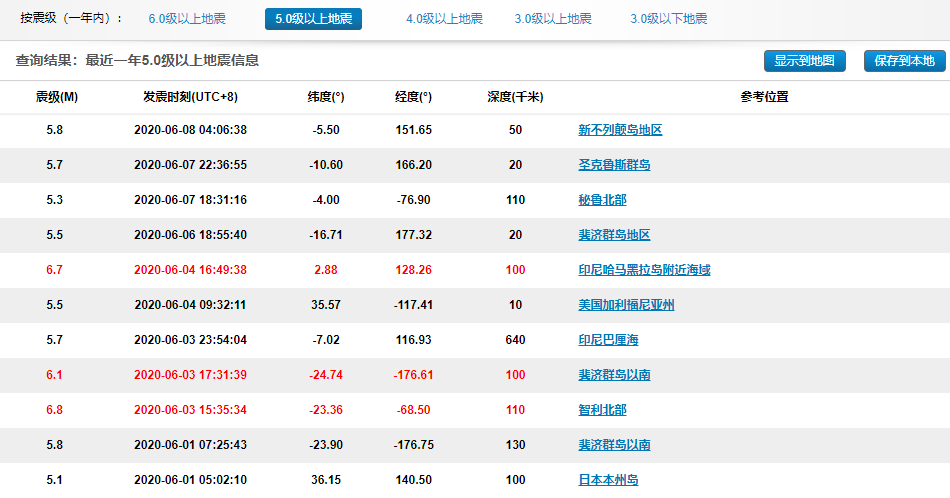The height and width of the screenshot is (498, 950).
Task: Click the red latitude value -23.36
Action: [326, 410]
